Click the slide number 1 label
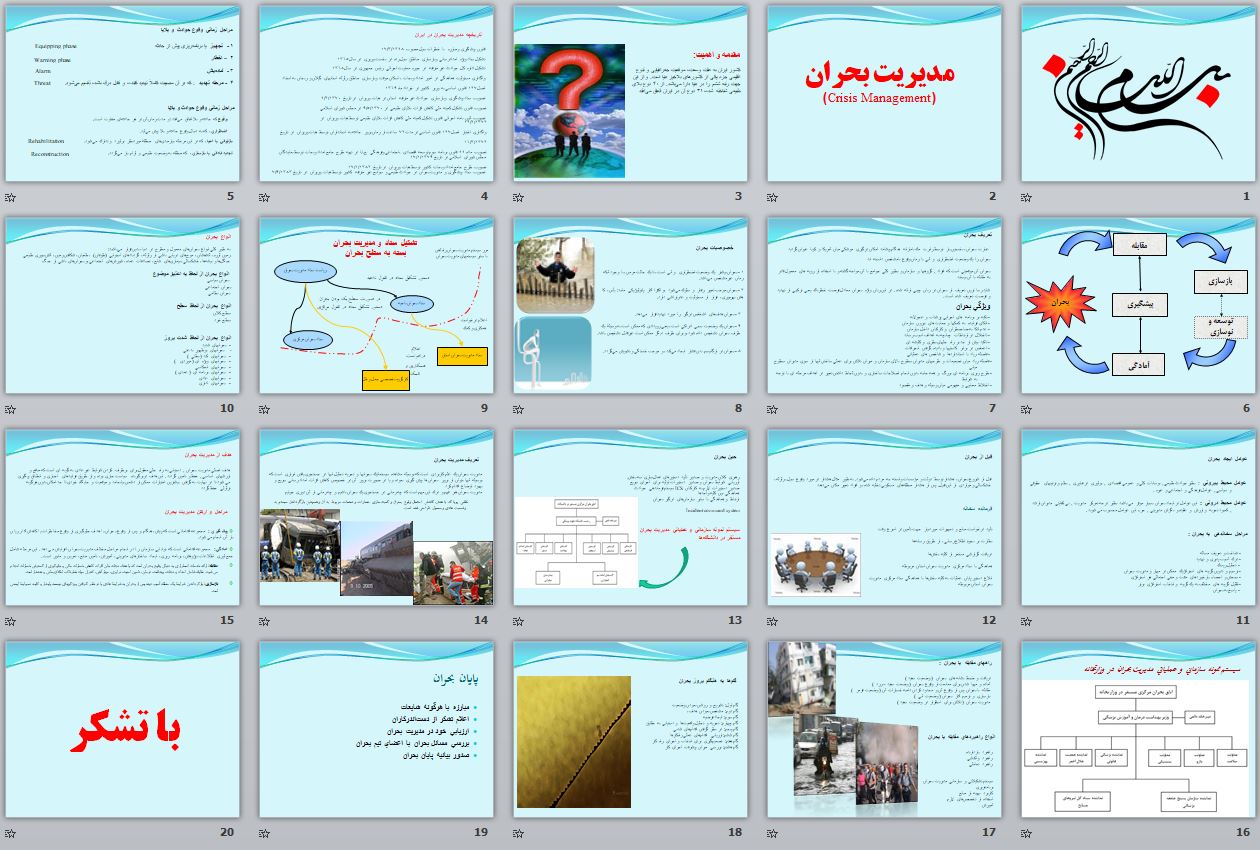This screenshot has width=1260, height=850. point(1247,196)
